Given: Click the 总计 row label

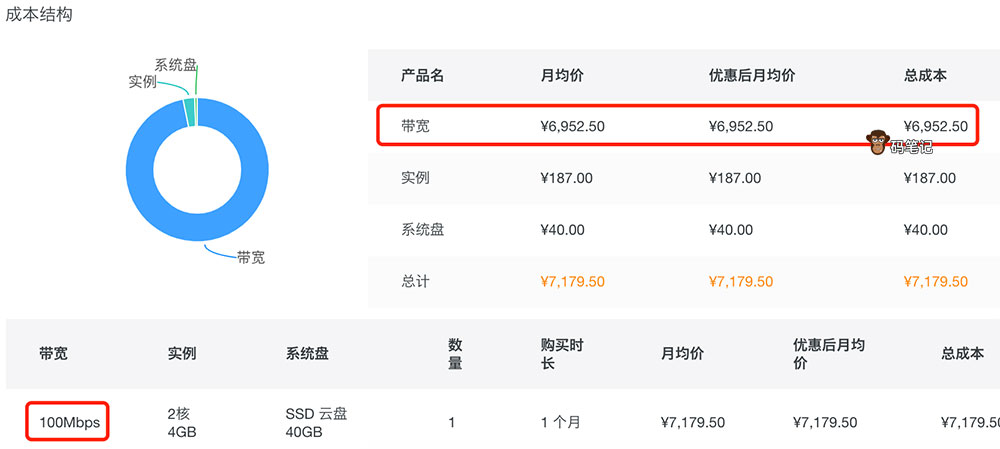Looking at the screenshot, I should pos(415,282).
